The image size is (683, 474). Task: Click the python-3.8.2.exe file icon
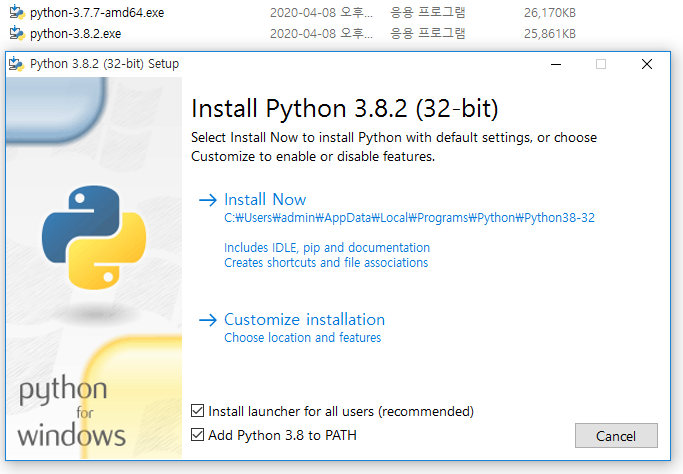pyautogui.click(x=17, y=33)
